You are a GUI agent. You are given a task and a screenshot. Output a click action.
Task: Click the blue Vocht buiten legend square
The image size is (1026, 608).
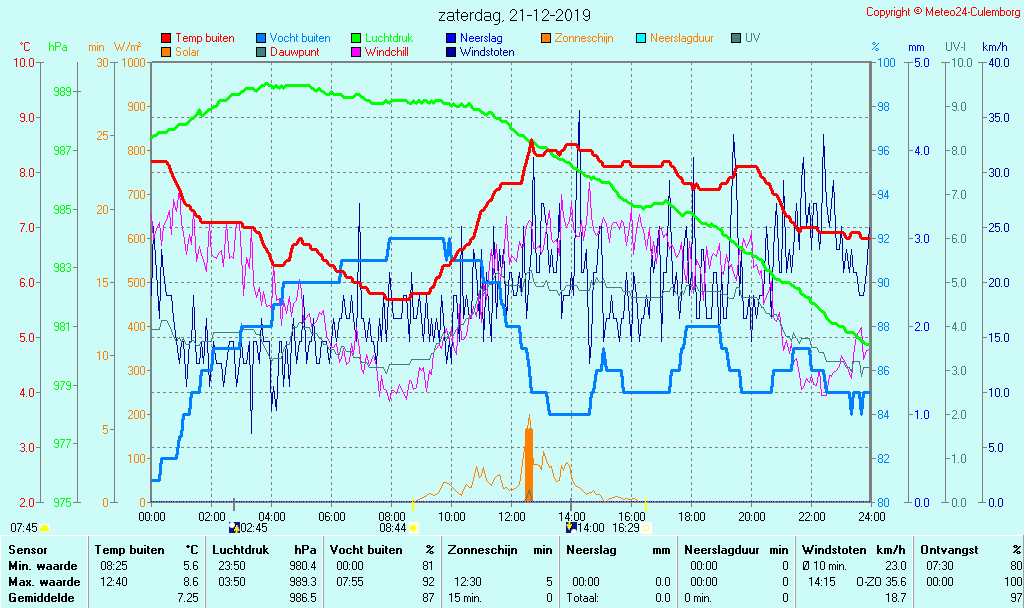pyautogui.click(x=261, y=38)
